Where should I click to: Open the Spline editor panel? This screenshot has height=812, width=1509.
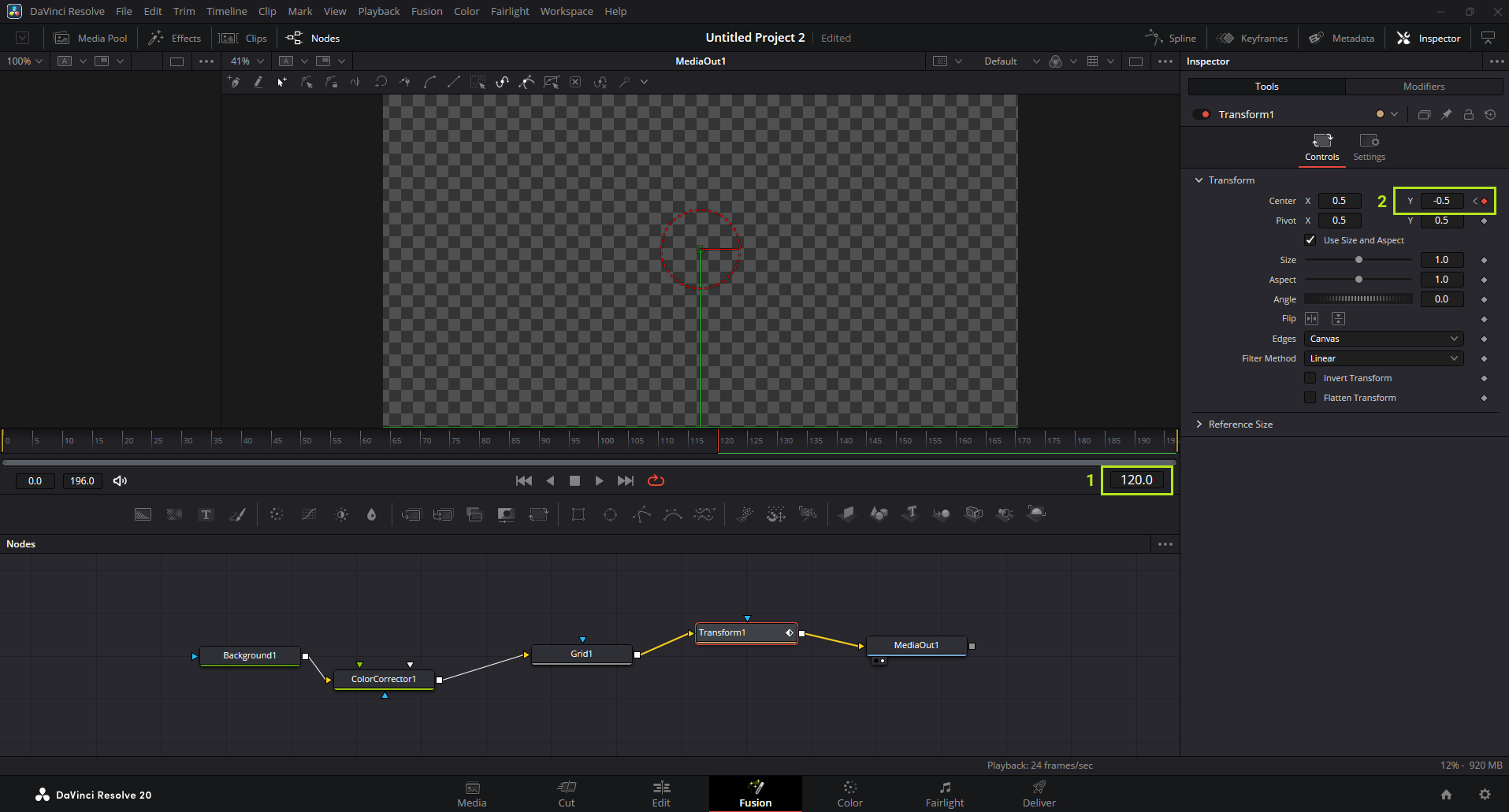pos(1171,38)
